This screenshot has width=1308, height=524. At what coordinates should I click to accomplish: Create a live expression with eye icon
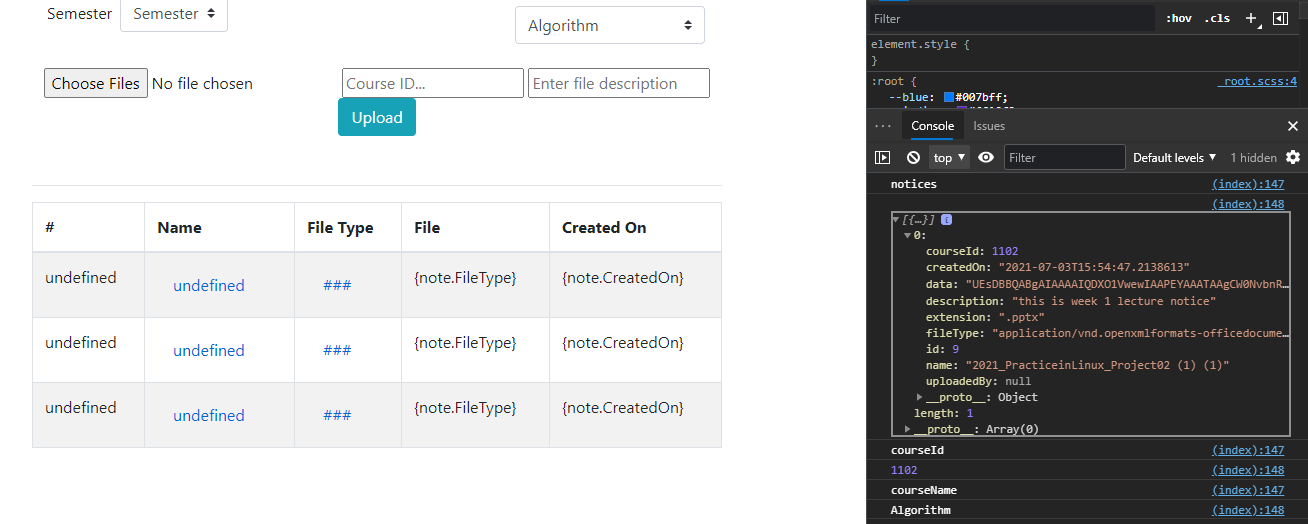[x=986, y=157]
